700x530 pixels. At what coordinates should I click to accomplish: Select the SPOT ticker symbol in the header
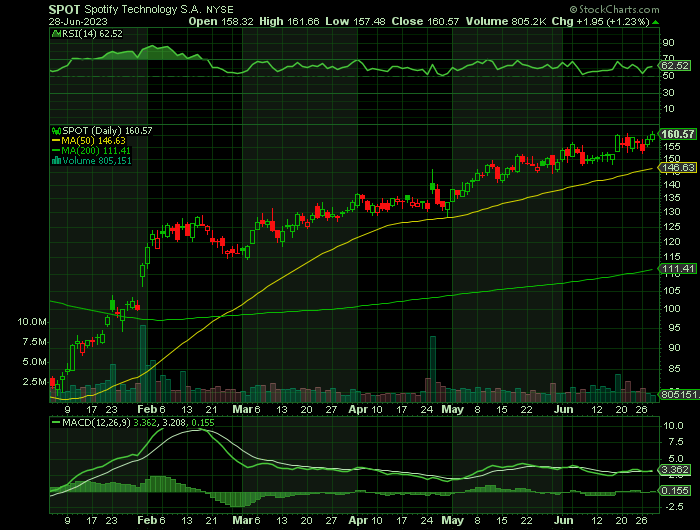(64, 9)
